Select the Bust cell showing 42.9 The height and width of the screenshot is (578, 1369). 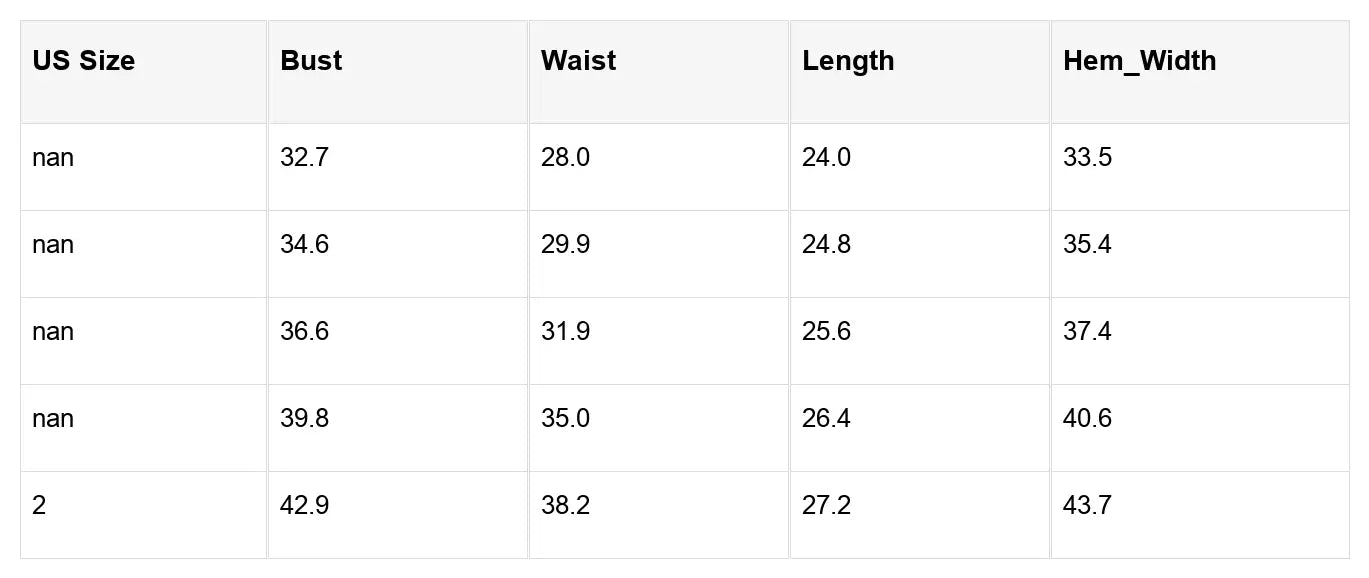(304, 506)
